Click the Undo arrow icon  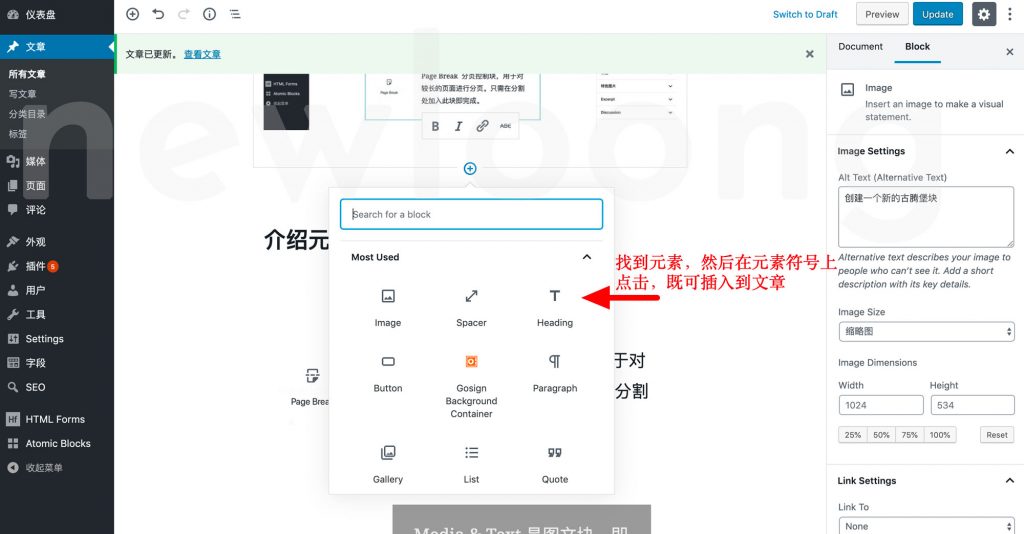pos(158,14)
